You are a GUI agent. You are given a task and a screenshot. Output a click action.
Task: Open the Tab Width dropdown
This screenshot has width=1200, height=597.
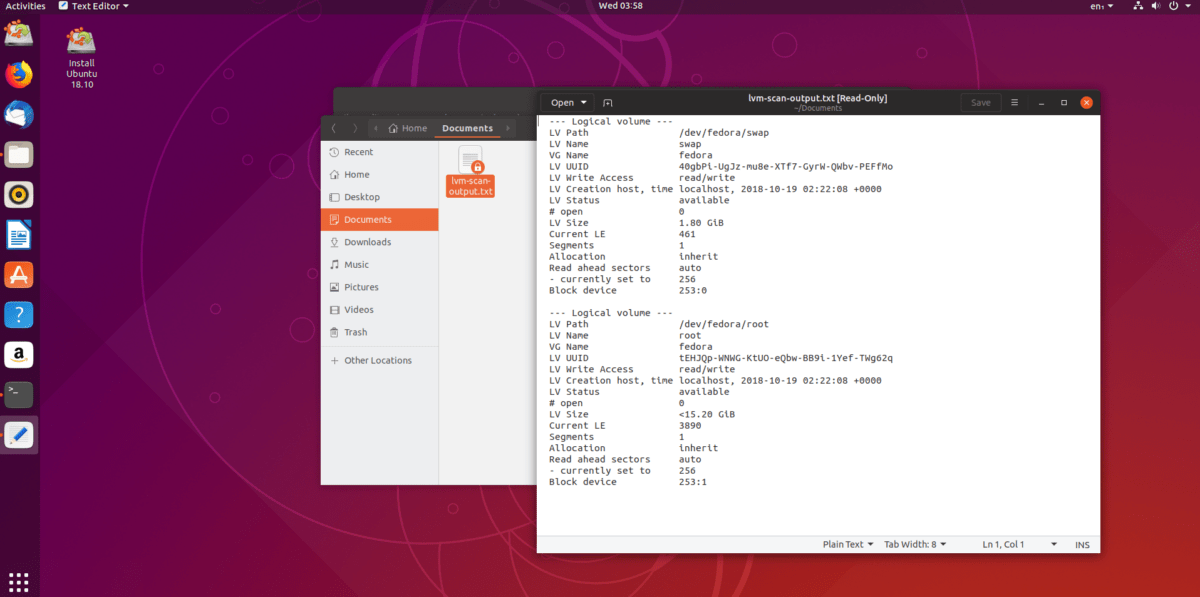pos(914,544)
